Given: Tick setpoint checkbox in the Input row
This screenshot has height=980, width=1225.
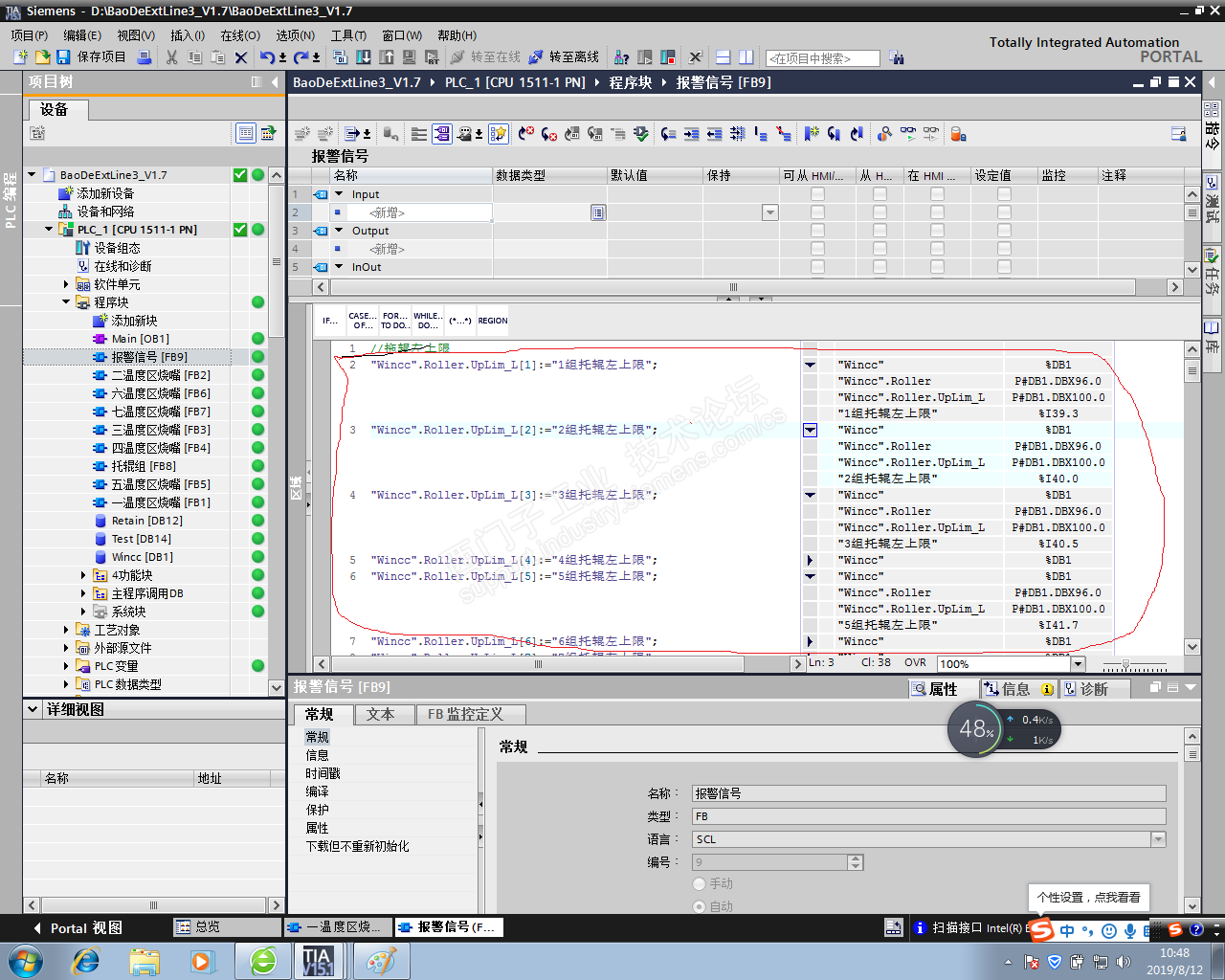Looking at the screenshot, I should click(x=1004, y=194).
